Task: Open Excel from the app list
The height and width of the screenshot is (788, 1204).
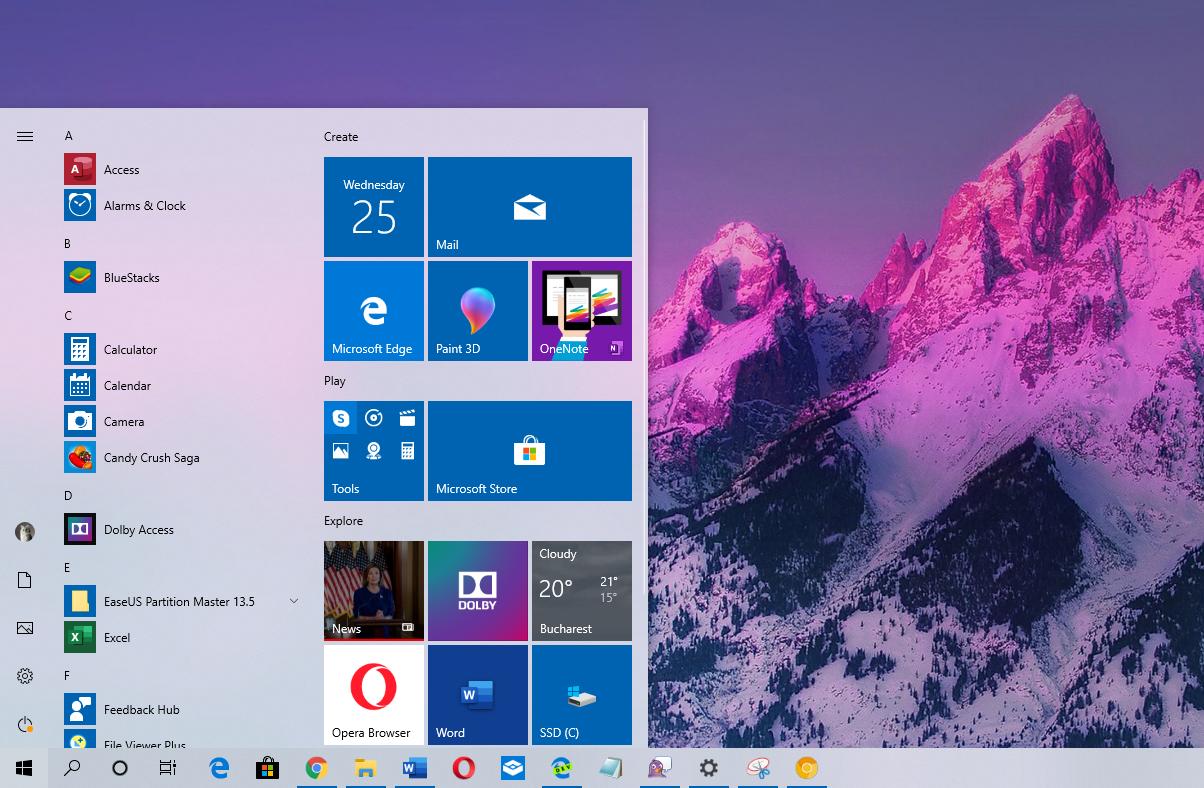Action: tap(180, 638)
